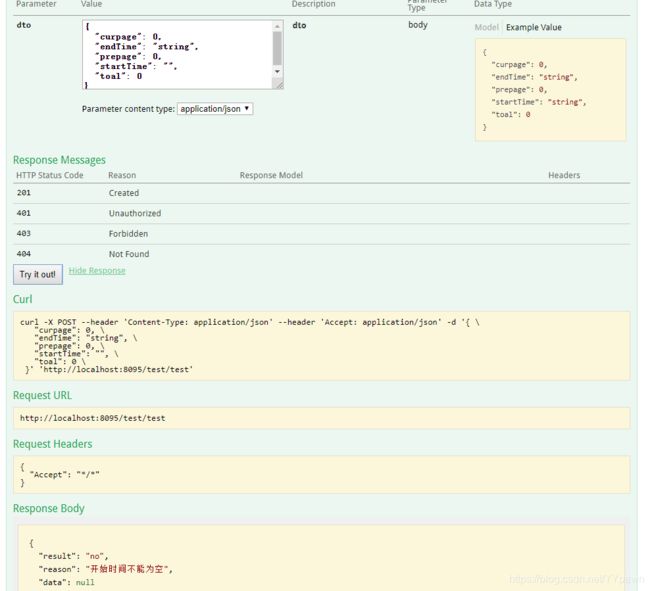Click the dto description text
This screenshot has width=650, height=591.
(299, 25)
